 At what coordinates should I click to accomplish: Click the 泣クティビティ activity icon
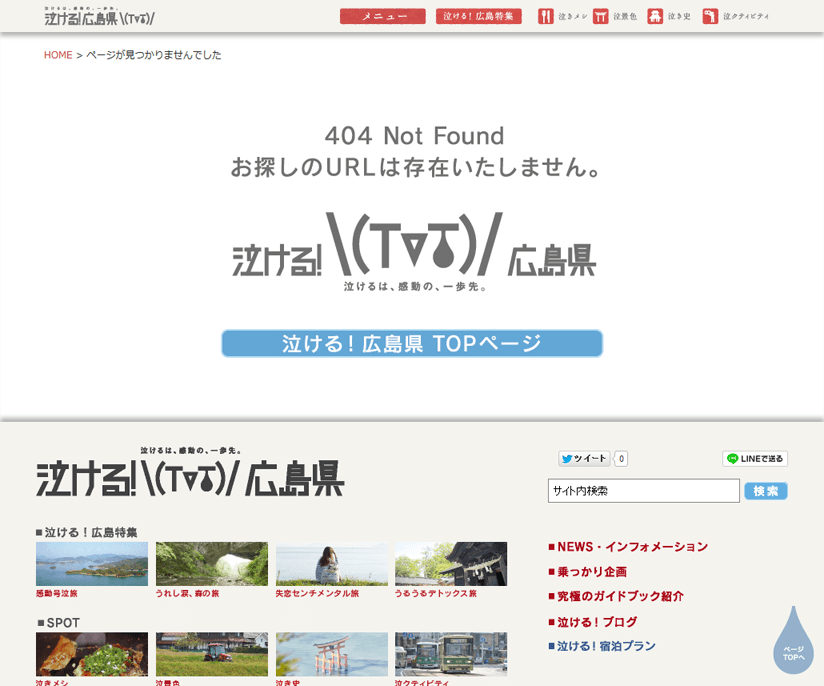pyautogui.click(x=710, y=16)
